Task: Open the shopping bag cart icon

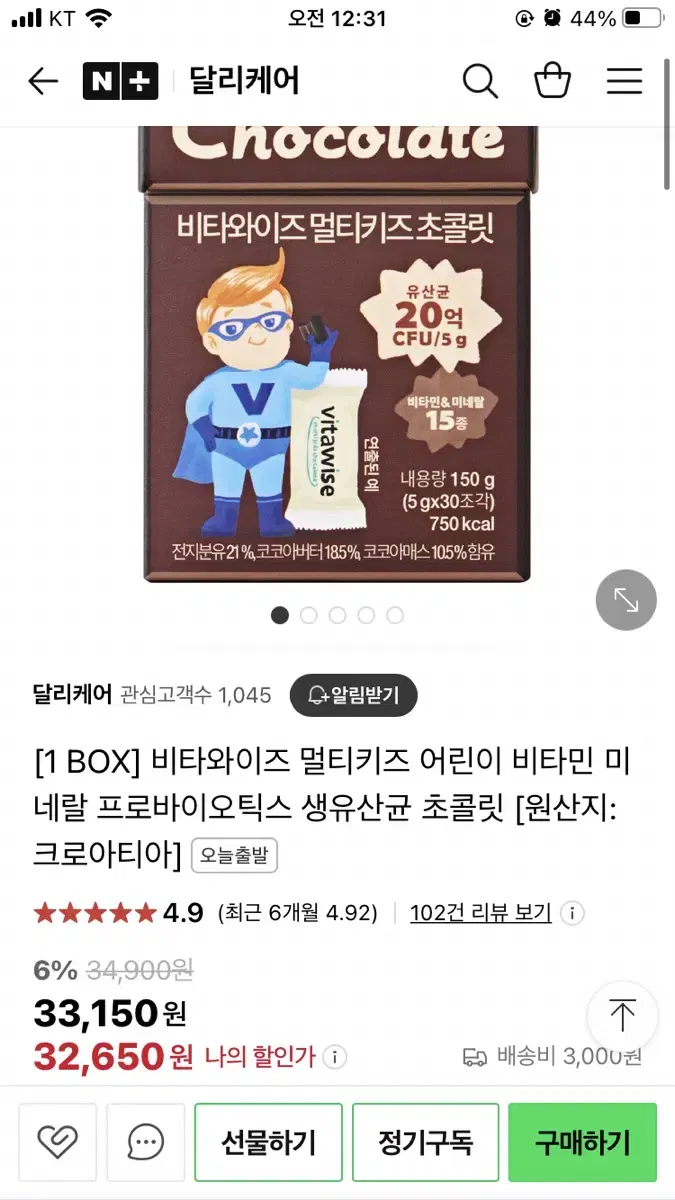Action: click(x=552, y=81)
